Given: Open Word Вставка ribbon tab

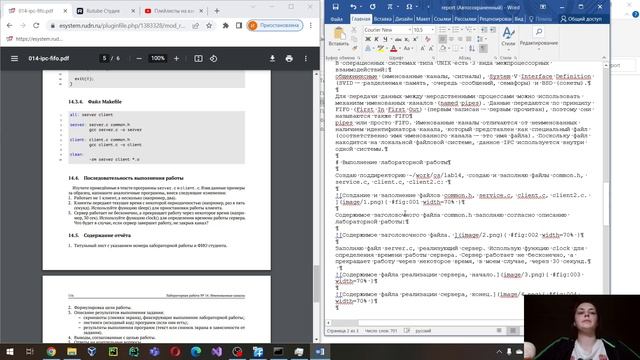Looking at the screenshot, I should (382, 19).
